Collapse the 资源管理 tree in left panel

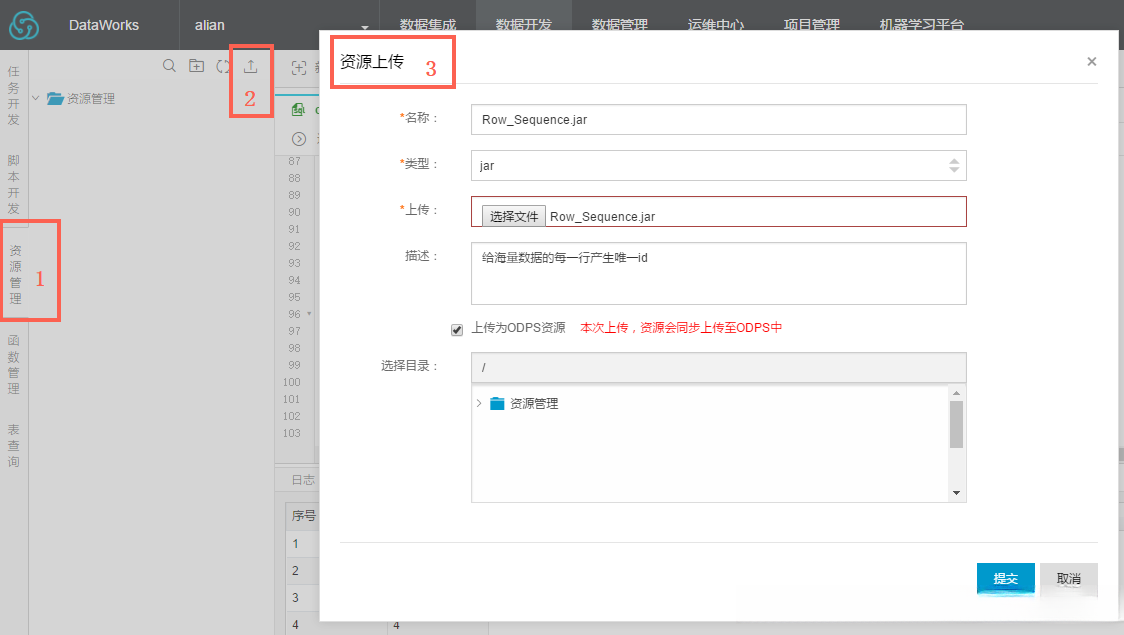click(x=35, y=98)
